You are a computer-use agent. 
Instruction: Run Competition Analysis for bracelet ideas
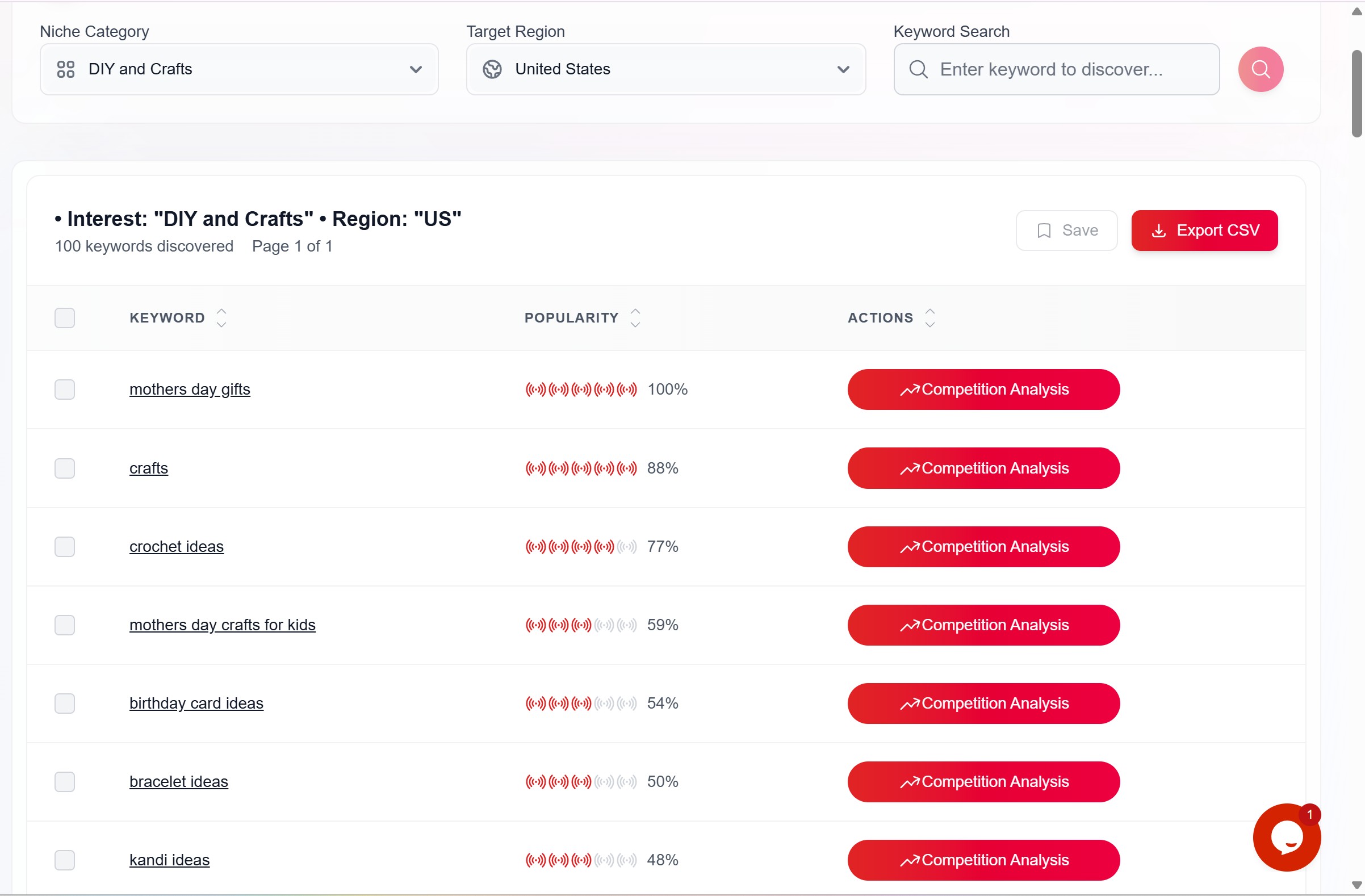983,782
